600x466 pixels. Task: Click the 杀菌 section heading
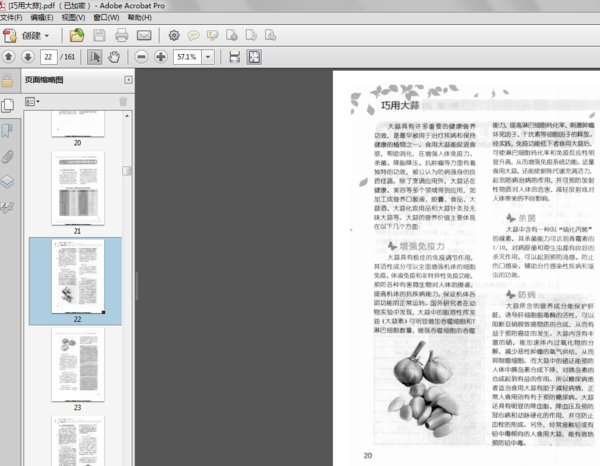(x=527, y=218)
